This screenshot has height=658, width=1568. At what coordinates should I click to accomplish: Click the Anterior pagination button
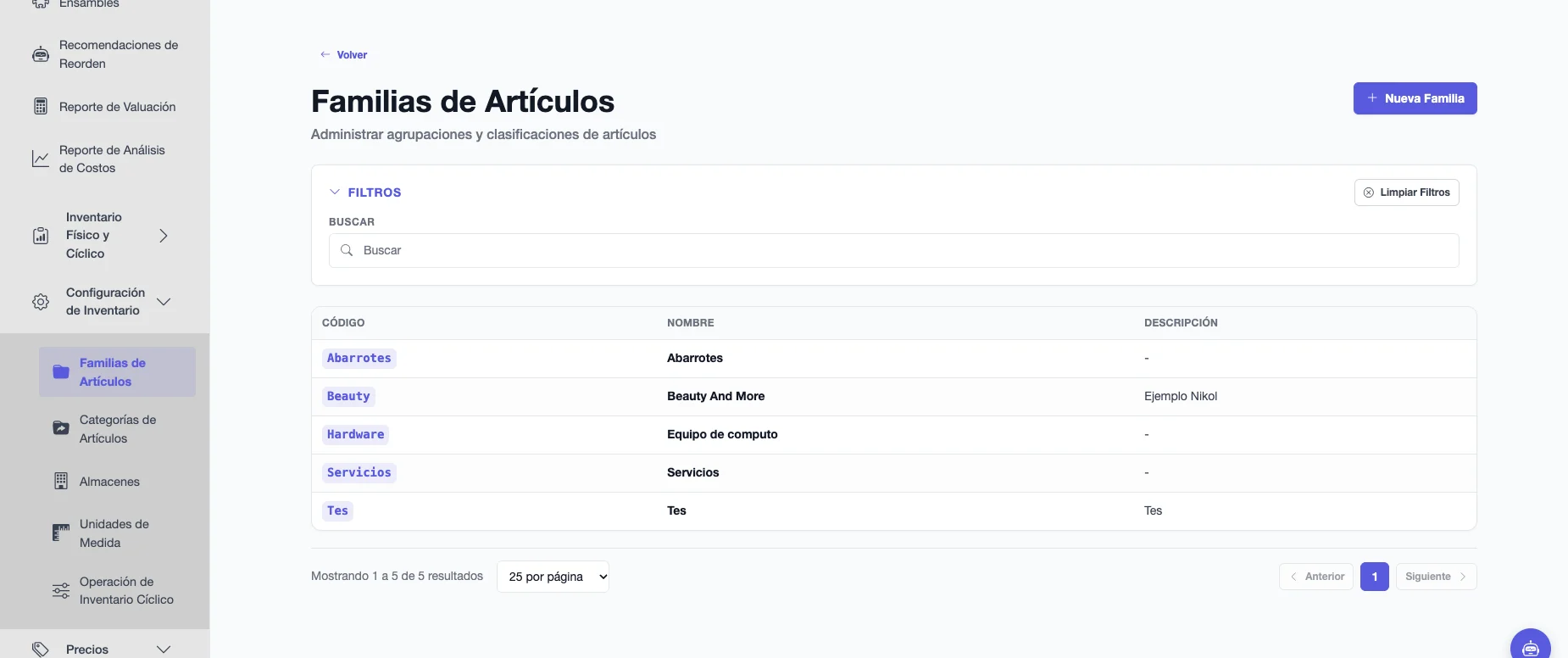1315,577
